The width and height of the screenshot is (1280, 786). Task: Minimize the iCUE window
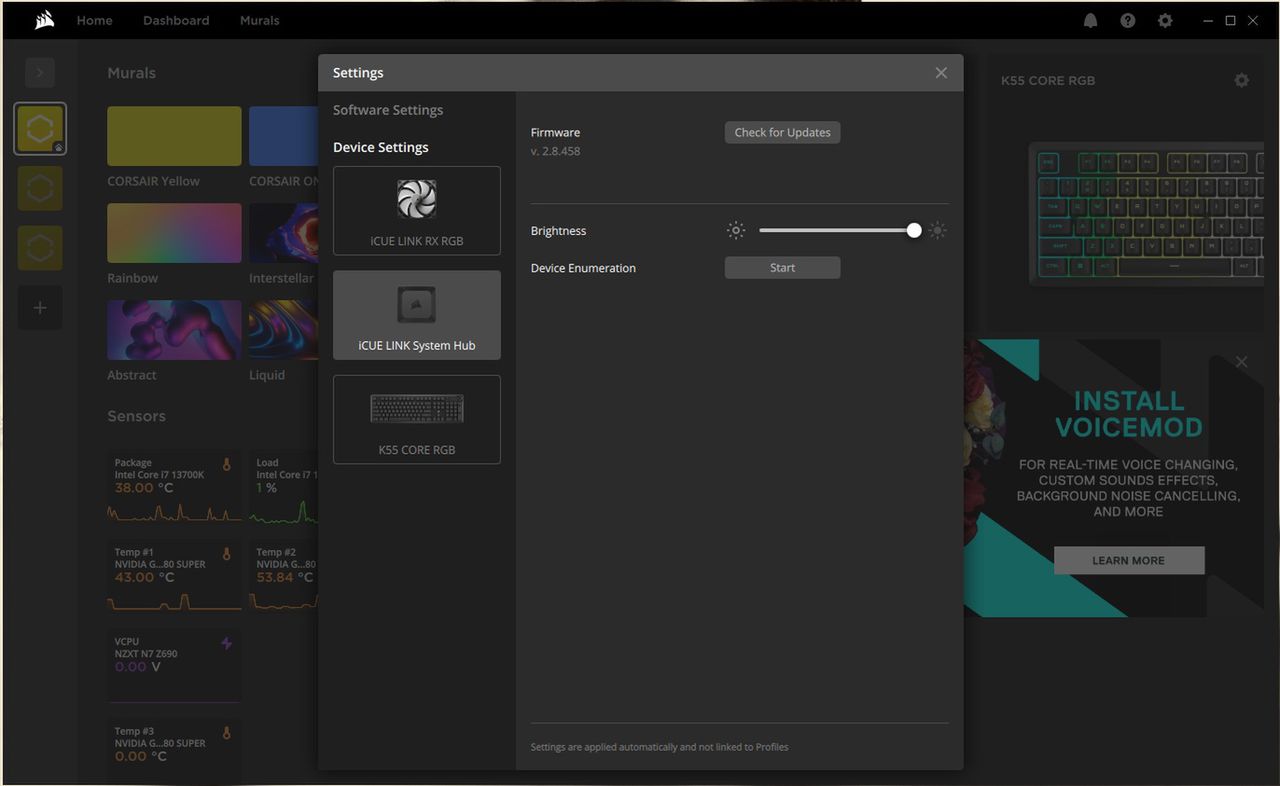click(1210, 20)
